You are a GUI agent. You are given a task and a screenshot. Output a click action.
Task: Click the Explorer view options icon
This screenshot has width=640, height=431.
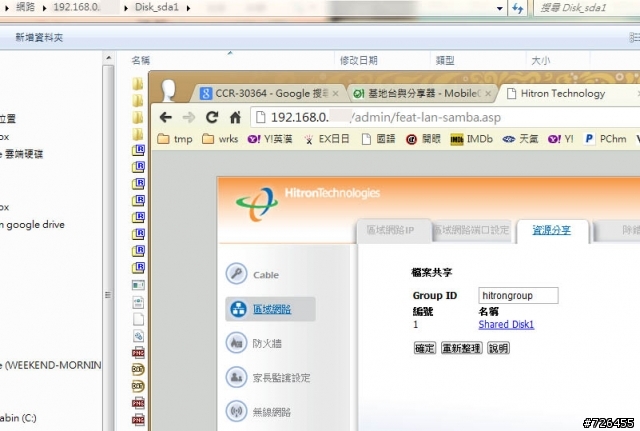634,38
